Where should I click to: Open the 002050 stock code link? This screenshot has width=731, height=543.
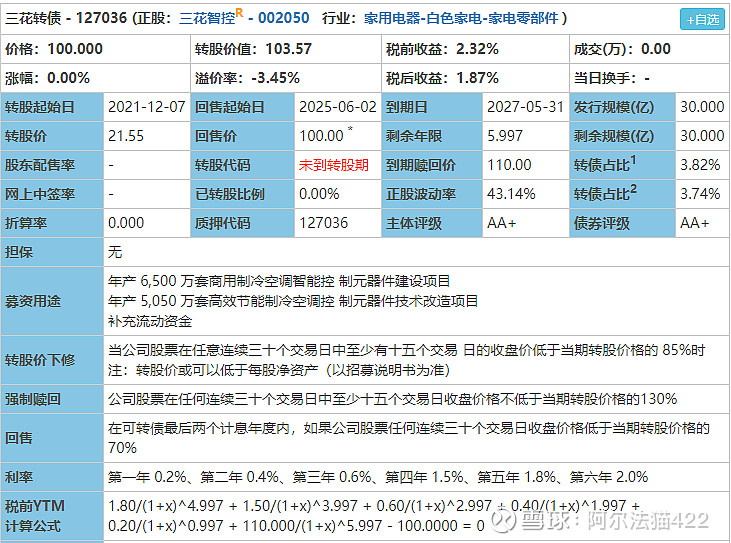pyautogui.click(x=283, y=18)
